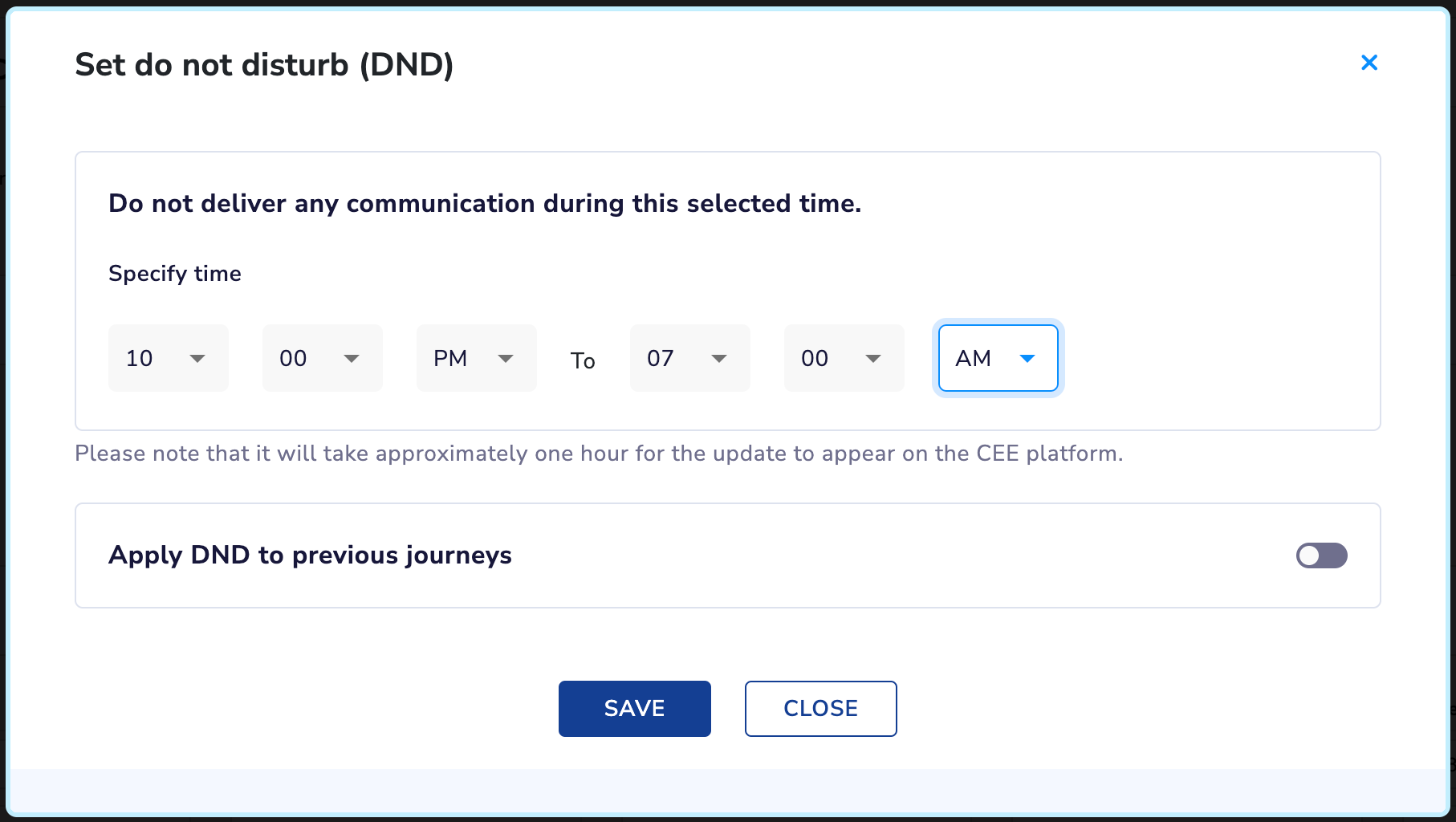Click the caret icon next to PM
The height and width of the screenshot is (822, 1456).
[x=506, y=359]
